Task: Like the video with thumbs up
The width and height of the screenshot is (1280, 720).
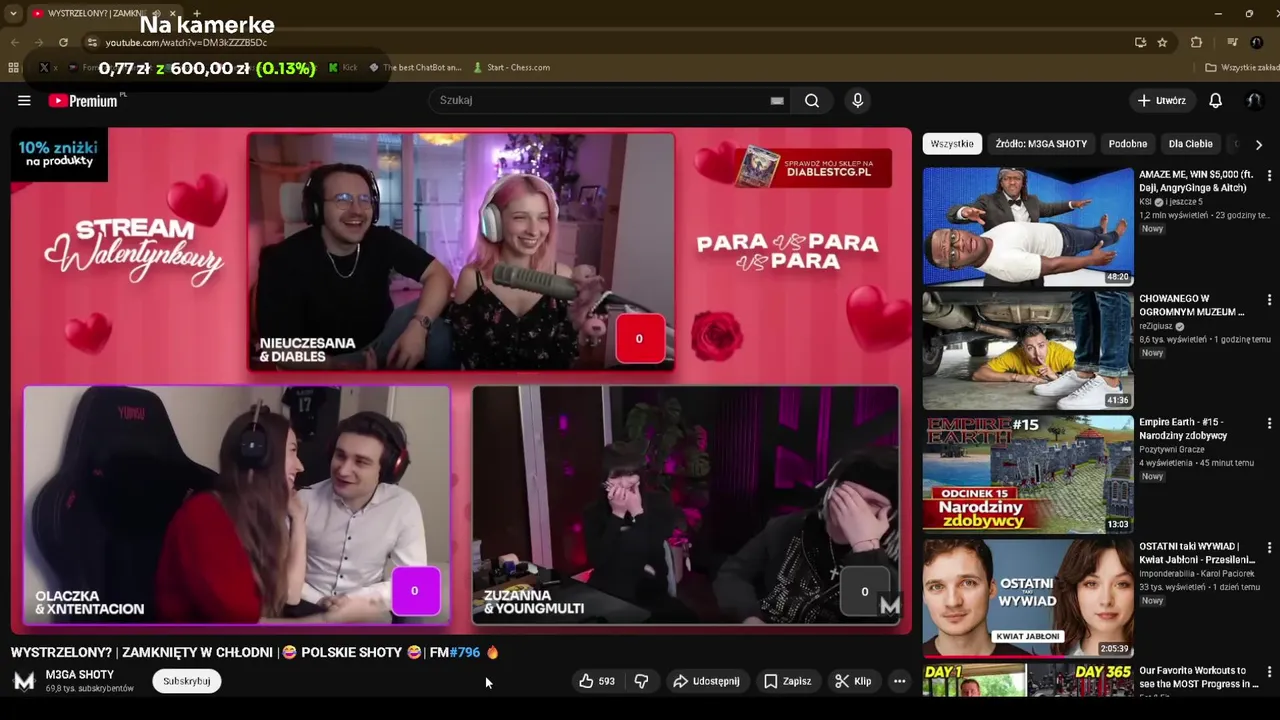Action: click(x=597, y=681)
